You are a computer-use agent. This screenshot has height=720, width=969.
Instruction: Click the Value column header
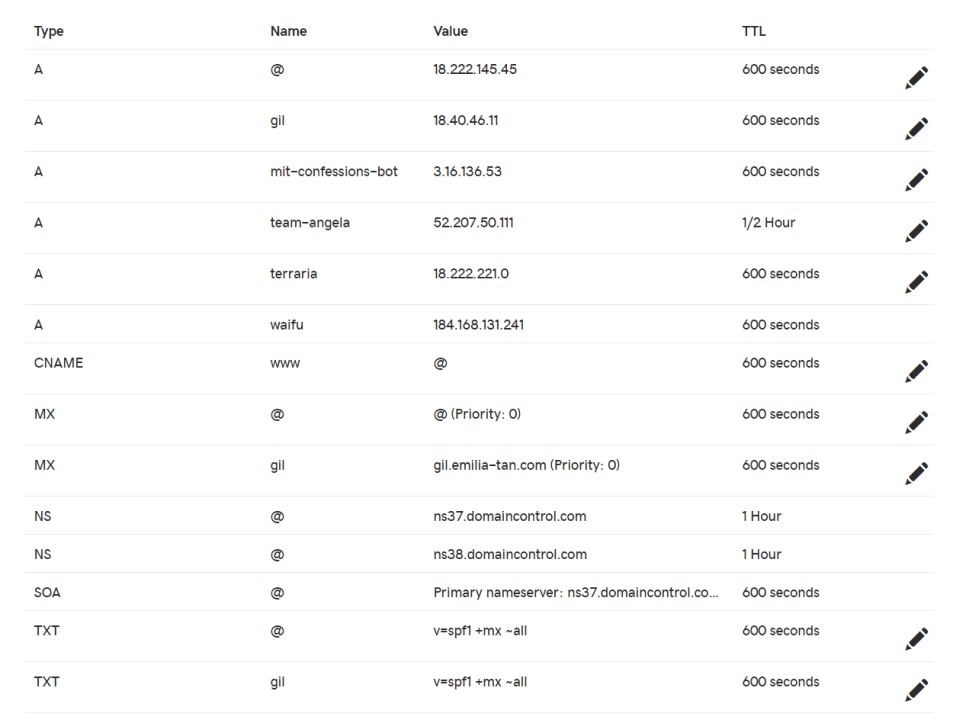450,31
